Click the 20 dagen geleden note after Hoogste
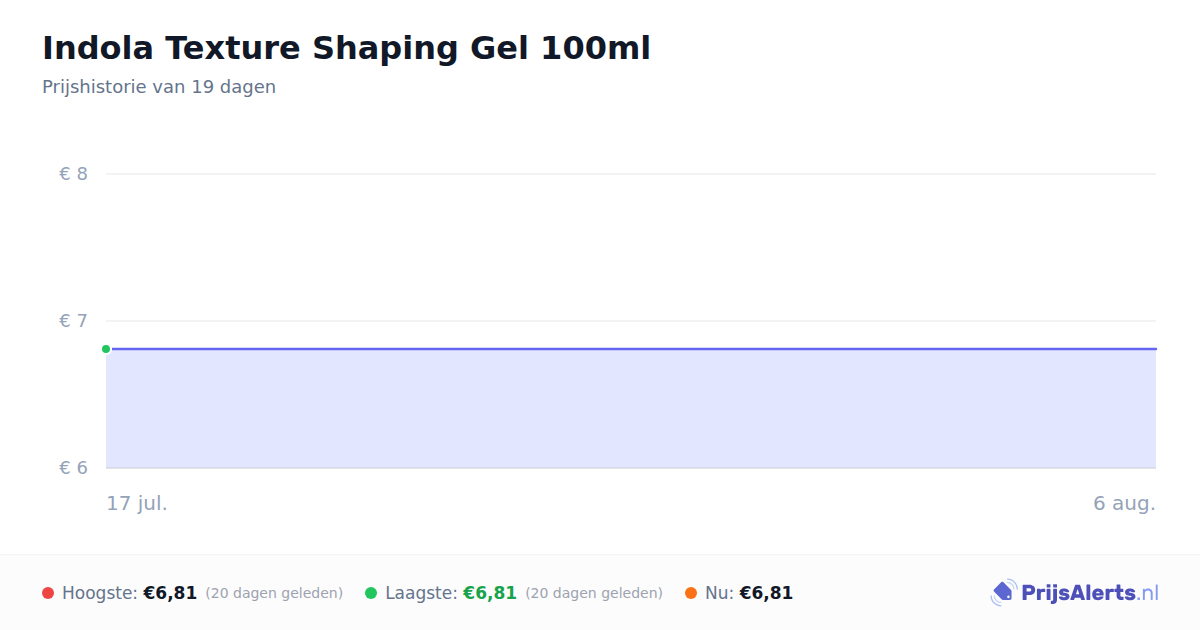This screenshot has height=630, width=1200. [274, 593]
